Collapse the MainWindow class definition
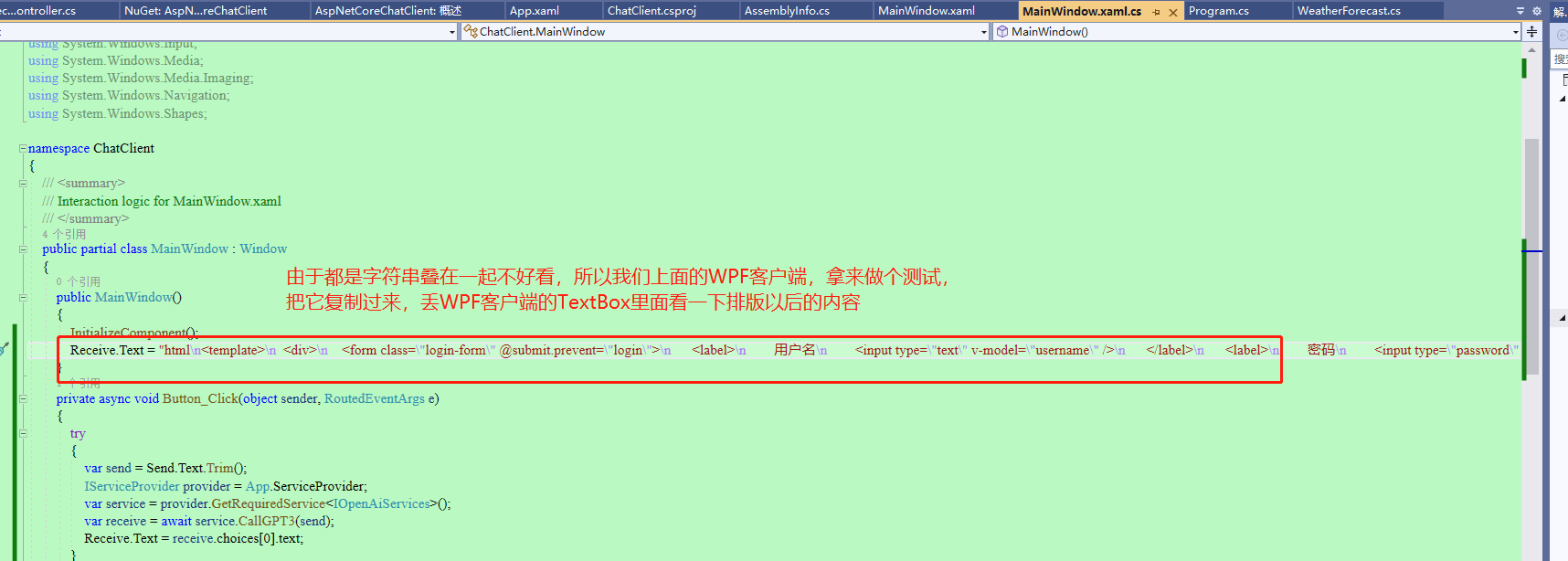Image resolution: width=1568 pixels, height=561 pixels. [23, 249]
